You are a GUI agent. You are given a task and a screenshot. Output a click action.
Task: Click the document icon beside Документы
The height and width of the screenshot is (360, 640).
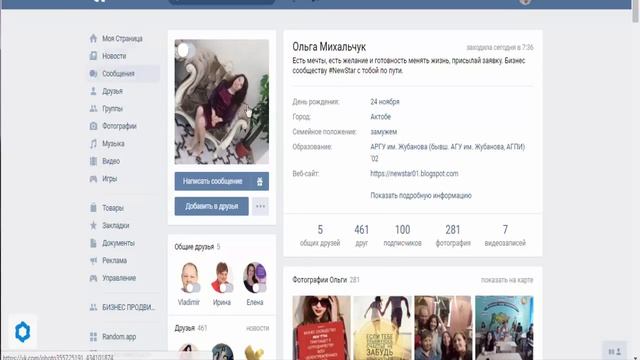coord(93,243)
